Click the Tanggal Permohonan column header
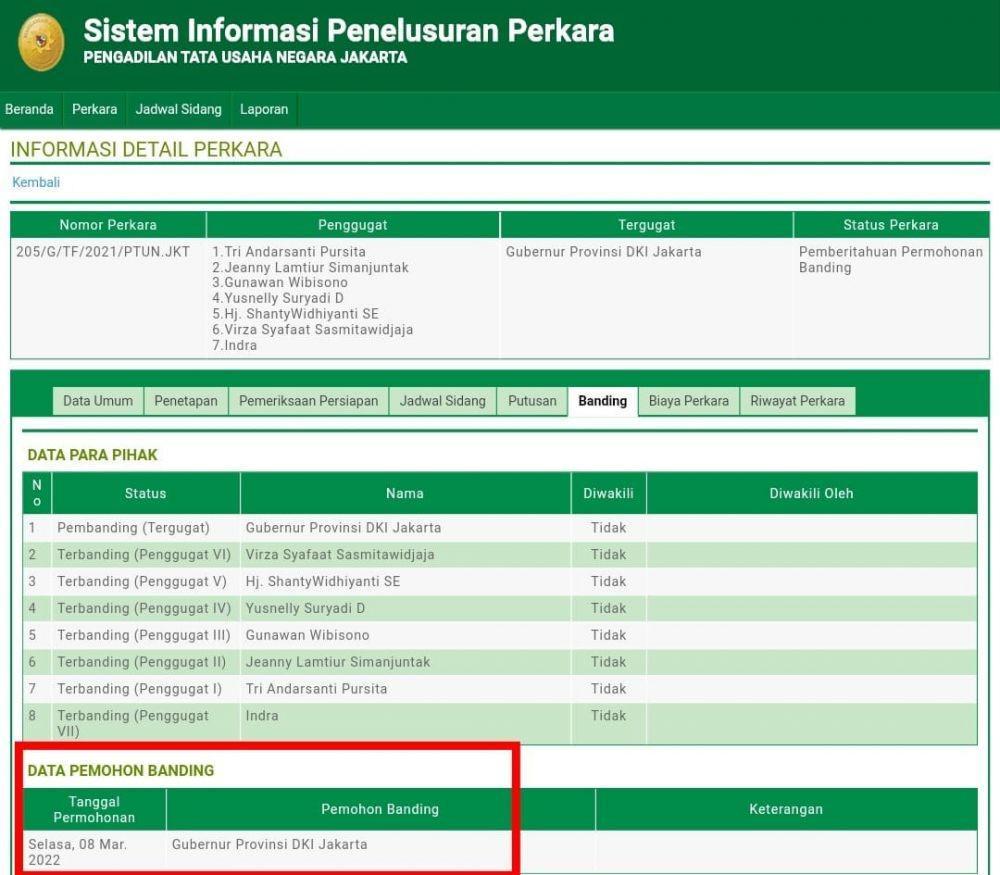 pyautogui.click(x=94, y=809)
